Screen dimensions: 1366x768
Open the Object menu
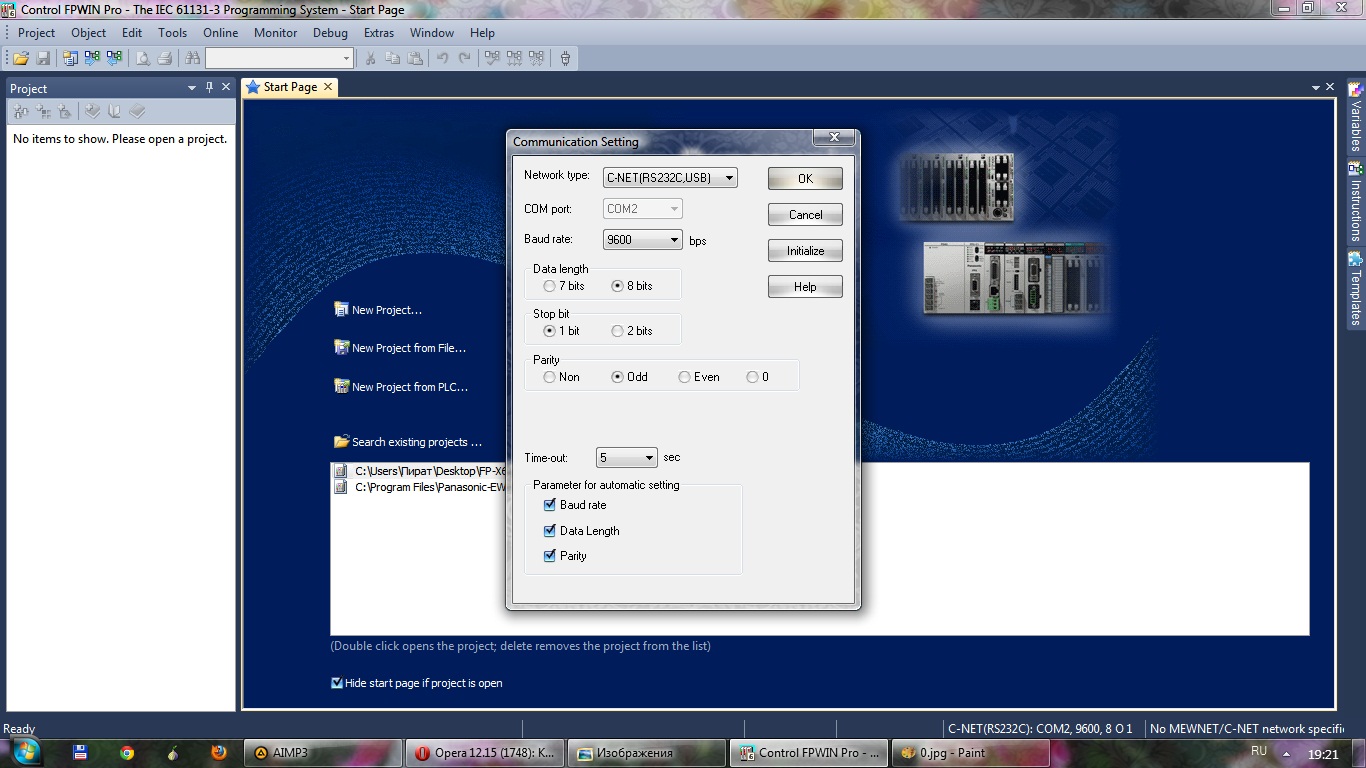(x=88, y=33)
